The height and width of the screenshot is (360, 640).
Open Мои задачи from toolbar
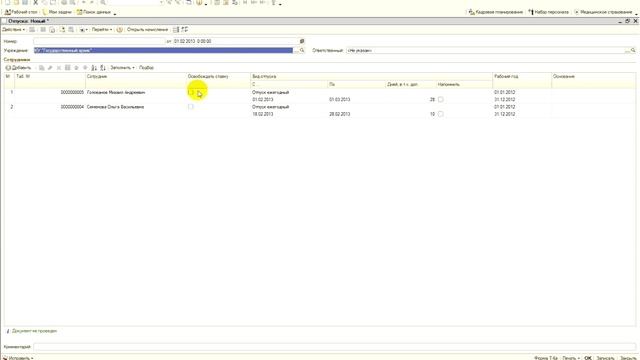pos(57,12)
